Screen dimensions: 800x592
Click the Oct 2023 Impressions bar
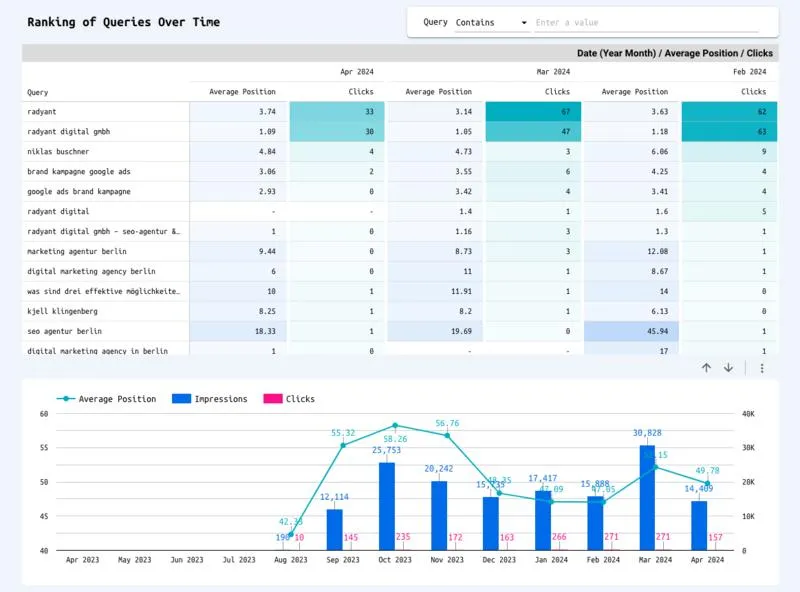click(x=386, y=505)
